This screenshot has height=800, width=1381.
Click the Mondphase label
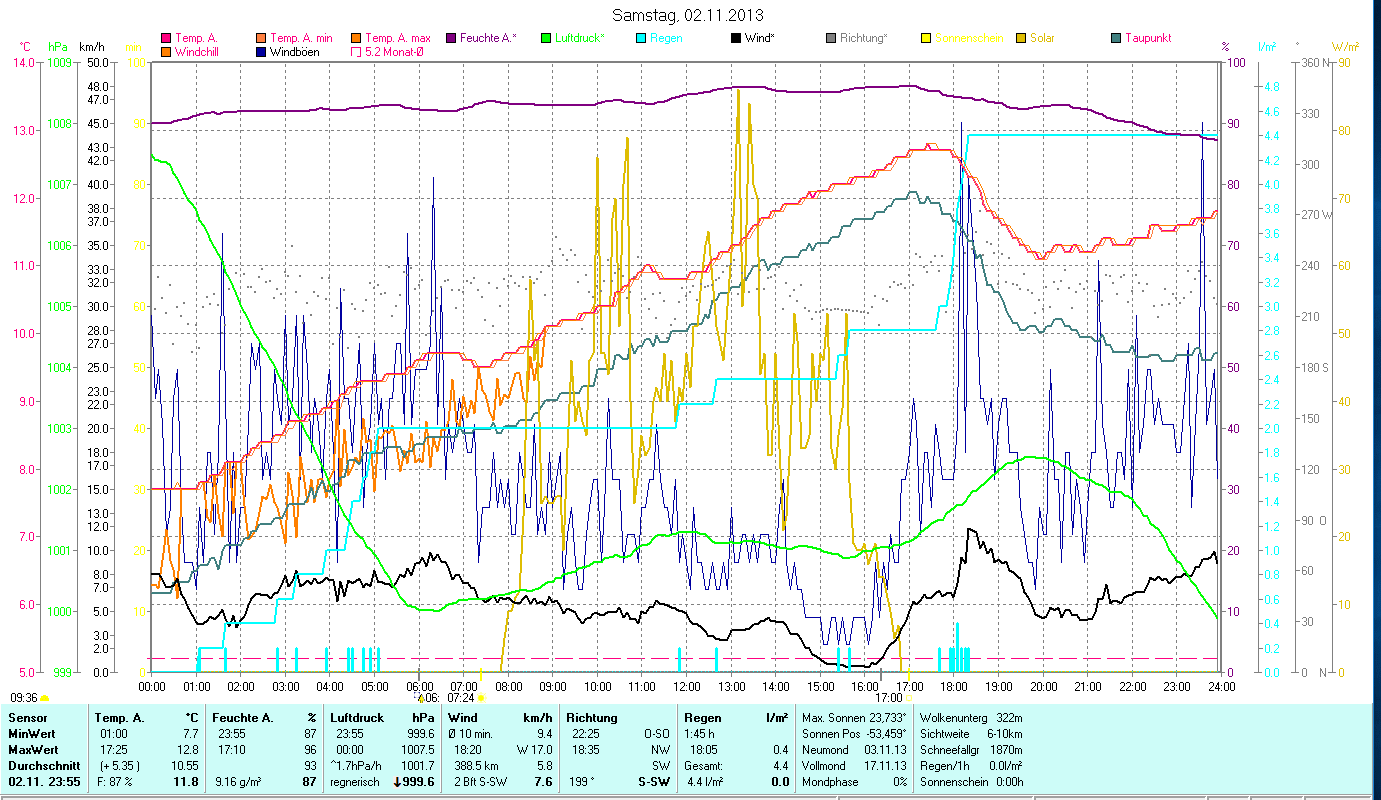(832, 782)
